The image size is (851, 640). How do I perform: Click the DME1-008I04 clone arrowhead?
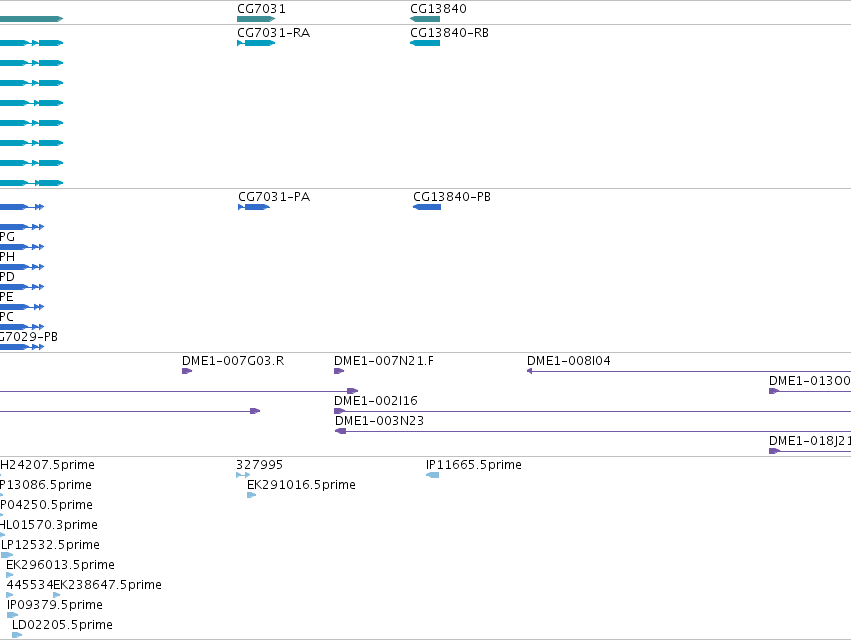(529, 371)
